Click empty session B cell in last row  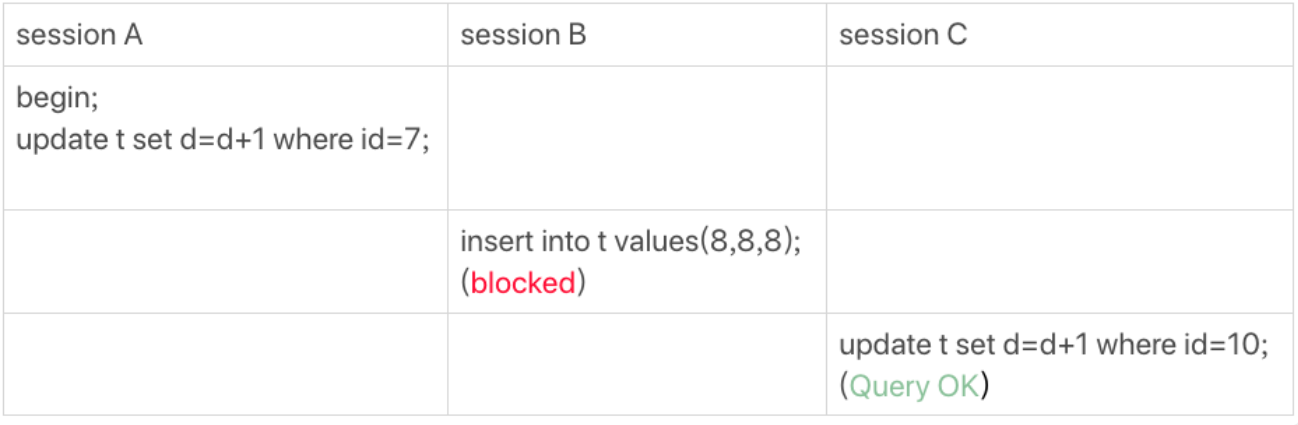pyautogui.click(x=636, y=365)
